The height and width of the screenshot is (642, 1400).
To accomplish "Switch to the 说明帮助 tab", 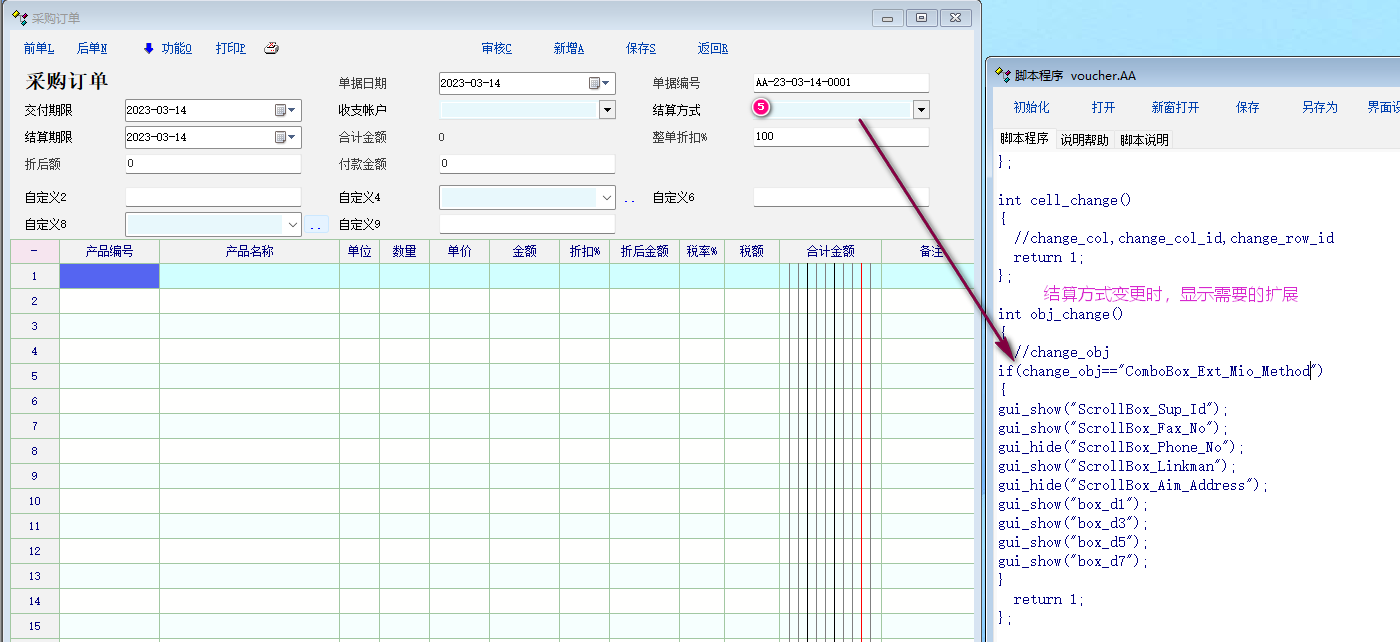I will point(1084,140).
